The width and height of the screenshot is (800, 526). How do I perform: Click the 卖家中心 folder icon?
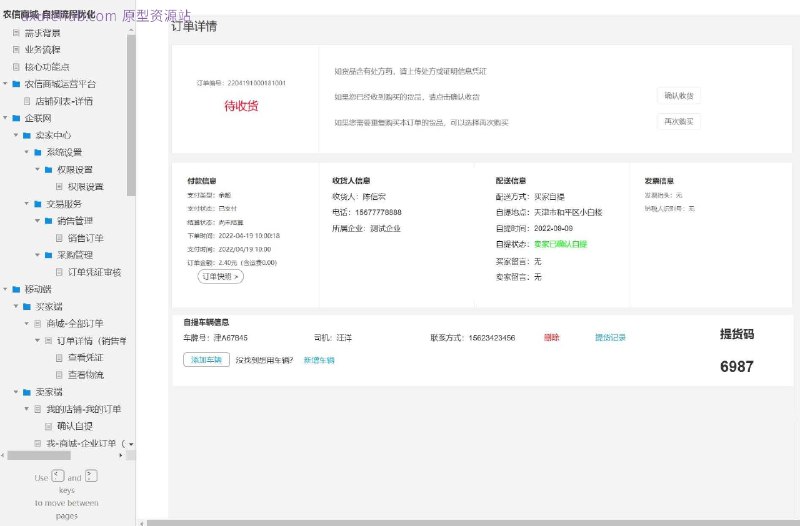[27, 135]
